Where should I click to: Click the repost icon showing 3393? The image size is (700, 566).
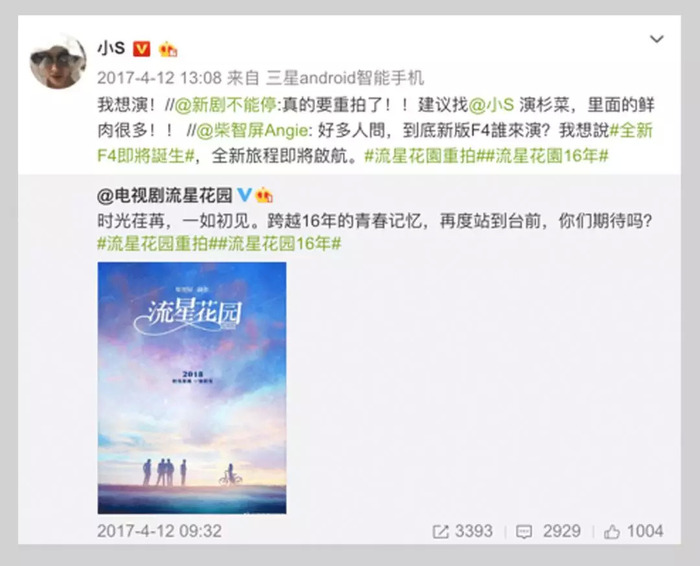click(440, 532)
